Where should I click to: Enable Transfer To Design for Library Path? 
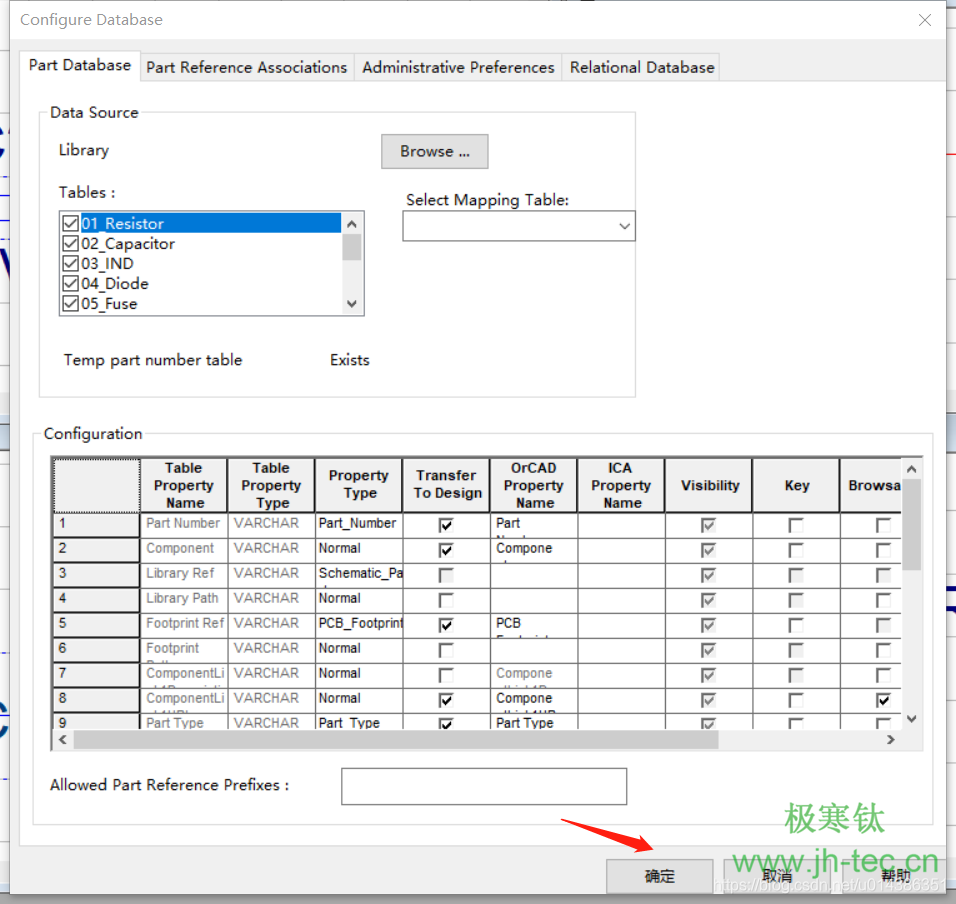pos(446,599)
